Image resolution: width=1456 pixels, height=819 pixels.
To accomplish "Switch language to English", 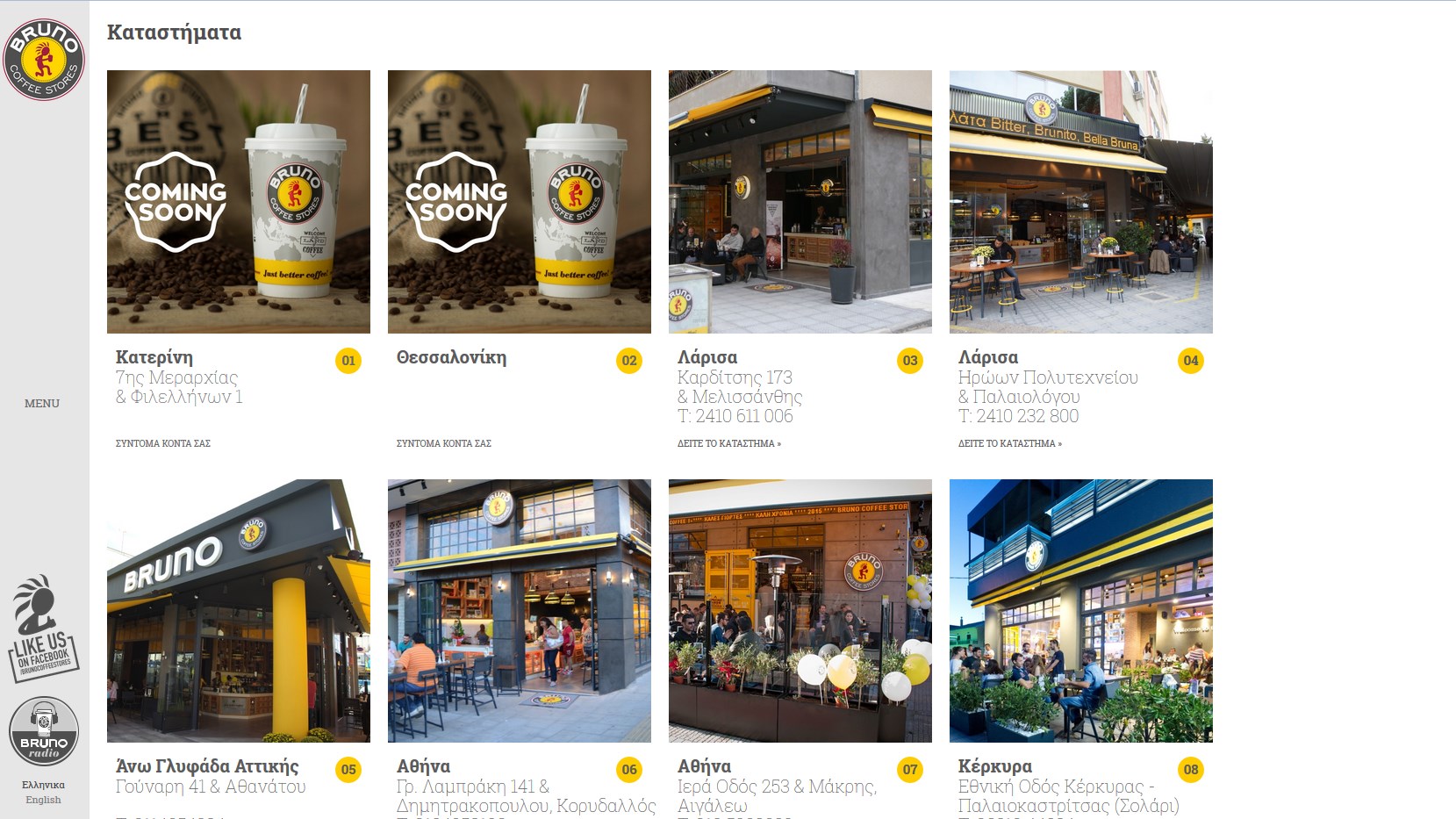I will tap(43, 800).
